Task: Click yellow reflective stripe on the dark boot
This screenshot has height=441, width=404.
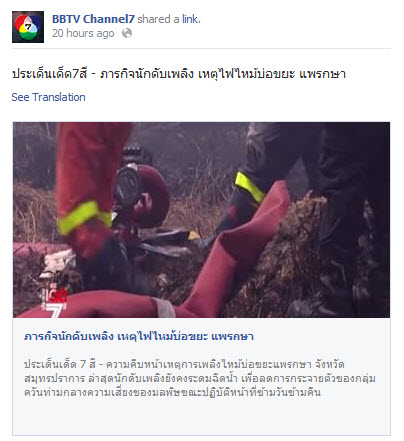Action: (x=250, y=187)
